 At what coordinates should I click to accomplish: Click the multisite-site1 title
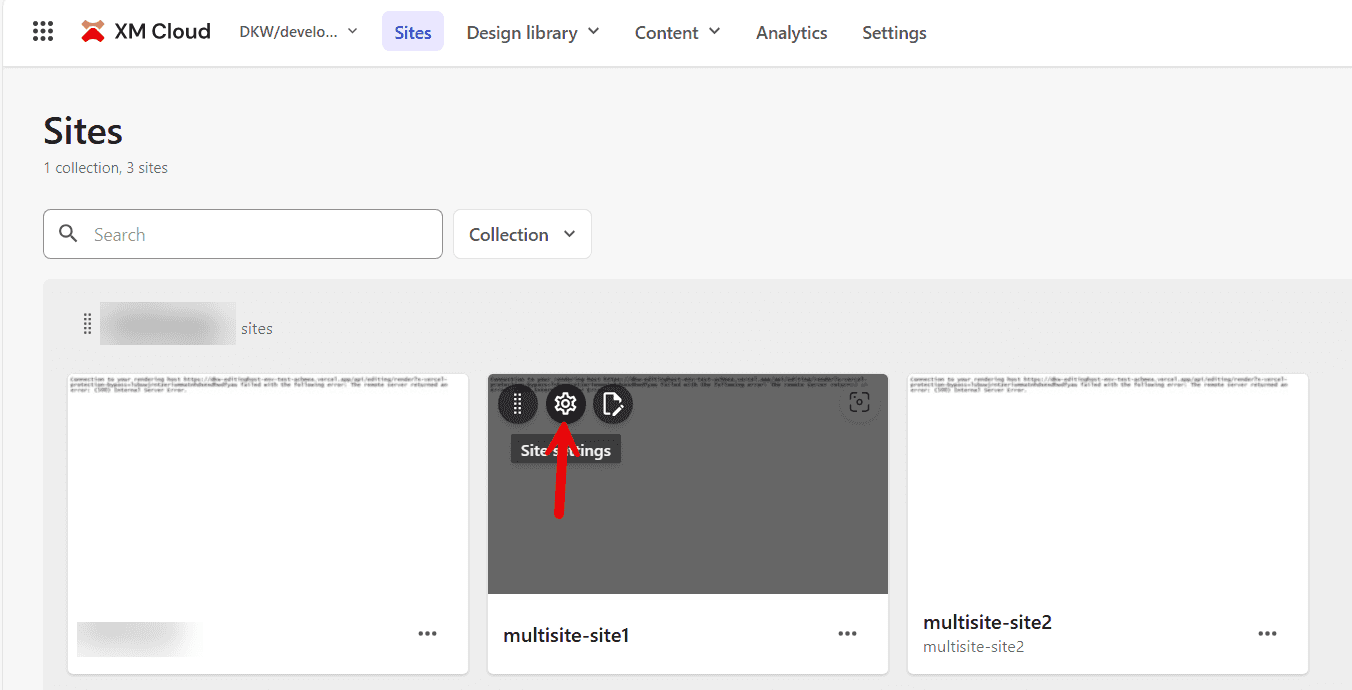click(566, 635)
